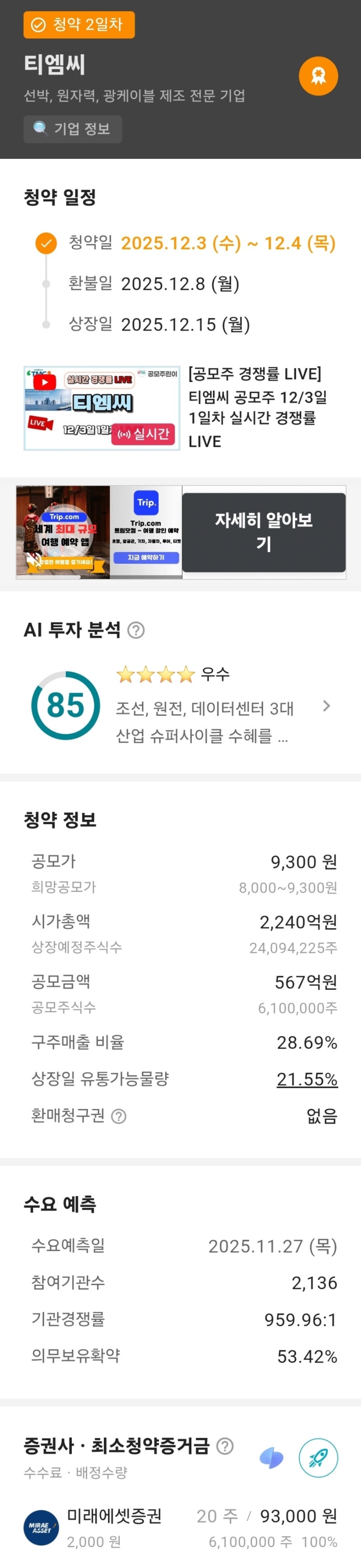Tap the Trip.com logo in the ad
This screenshot has height=1568, width=361.
(x=145, y=503)
